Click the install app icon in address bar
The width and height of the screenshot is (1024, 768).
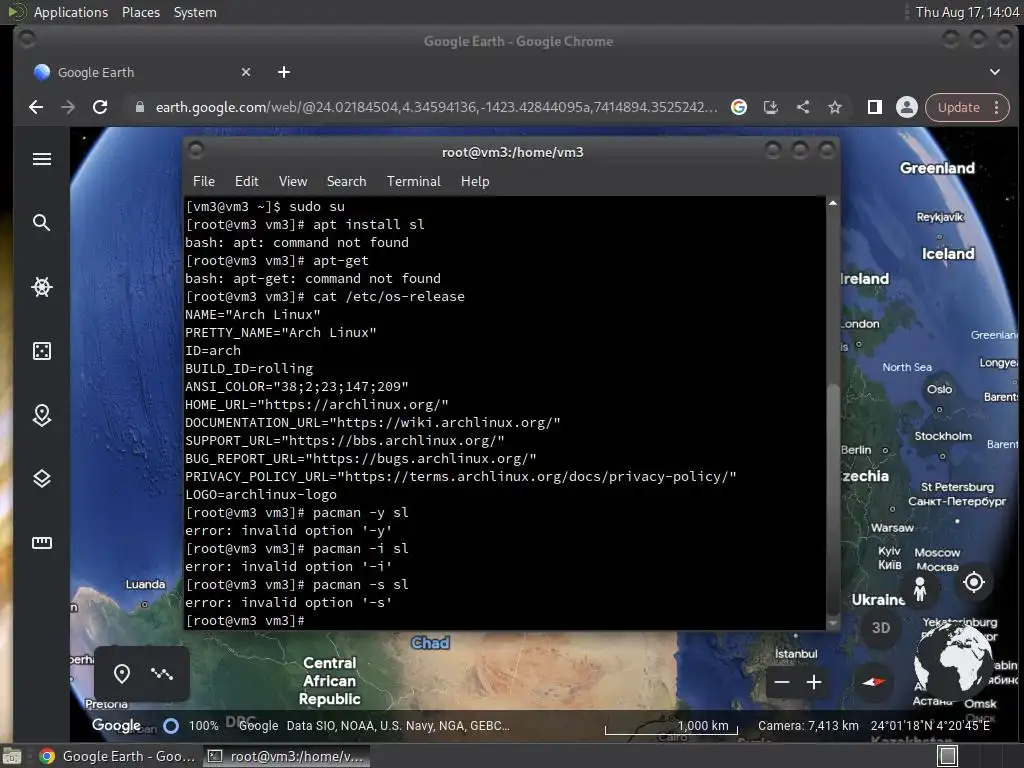point(771,107)
